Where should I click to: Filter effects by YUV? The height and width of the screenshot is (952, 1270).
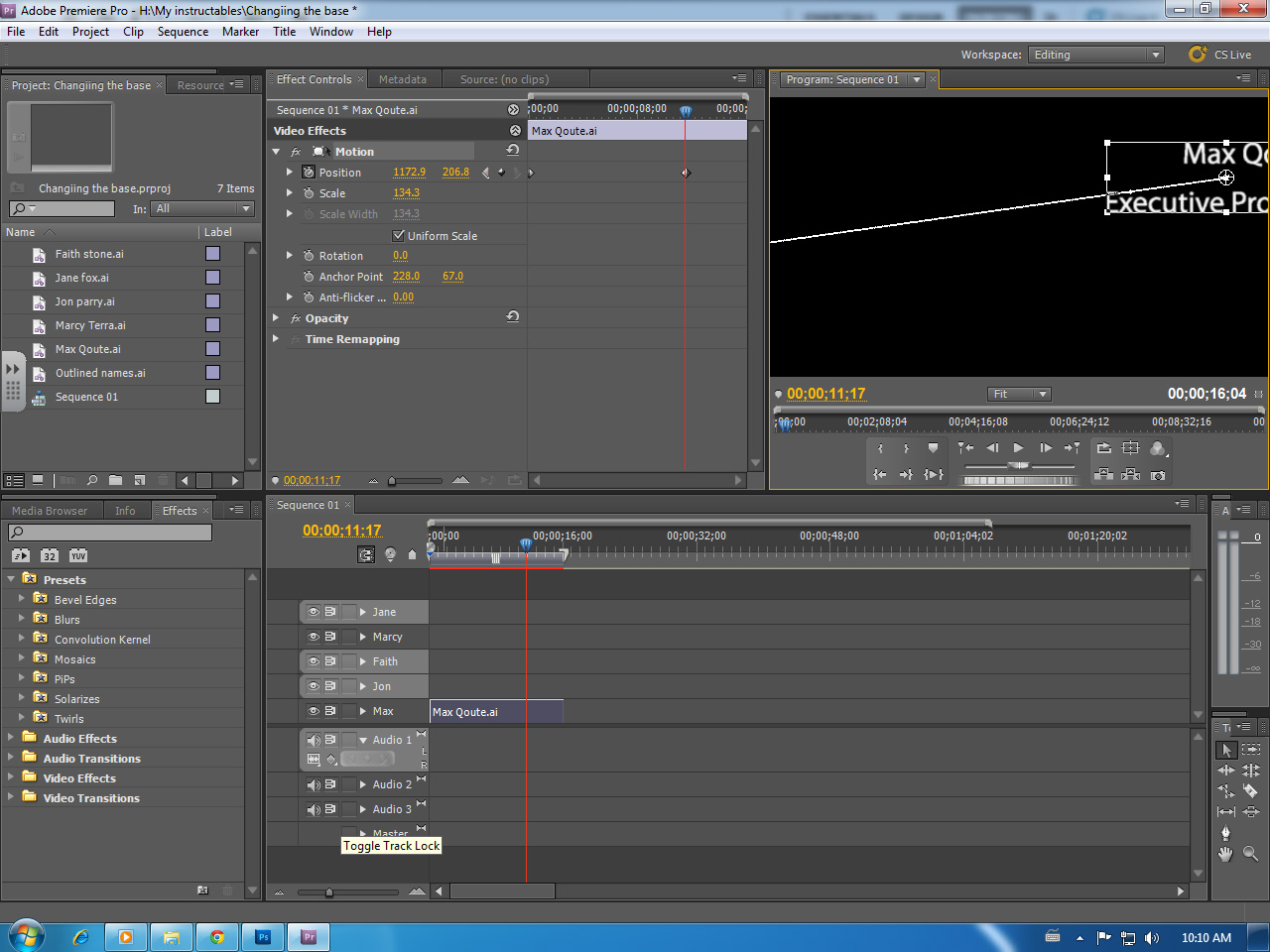coord(78,555)
